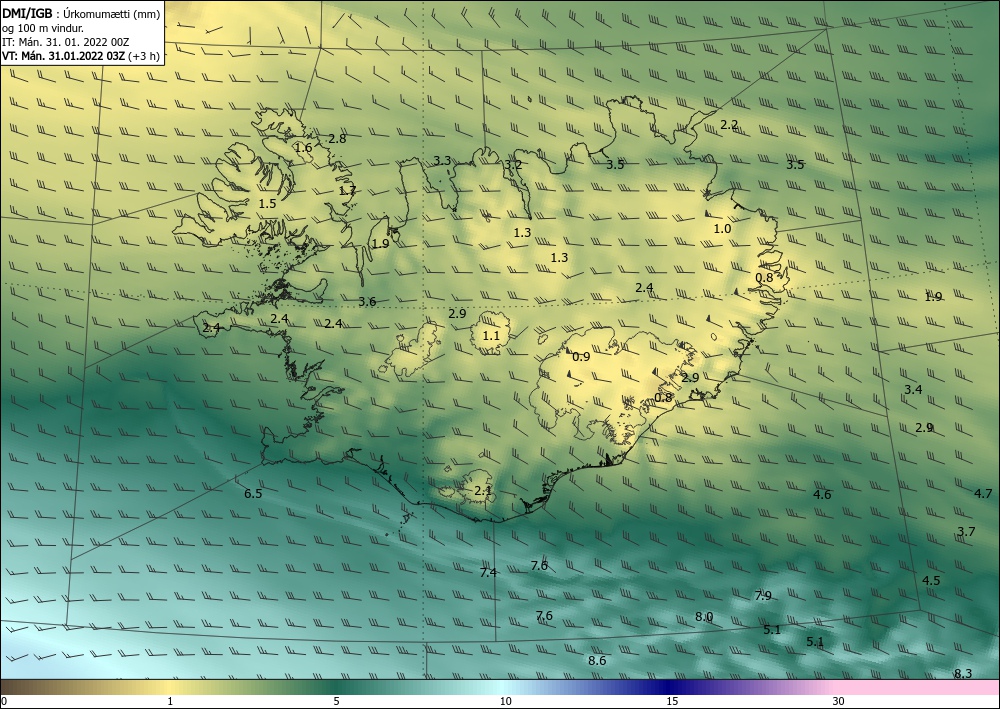Click the valid time 'VT: Mán. 31.01.2022 03Z'

pos(63,56)
